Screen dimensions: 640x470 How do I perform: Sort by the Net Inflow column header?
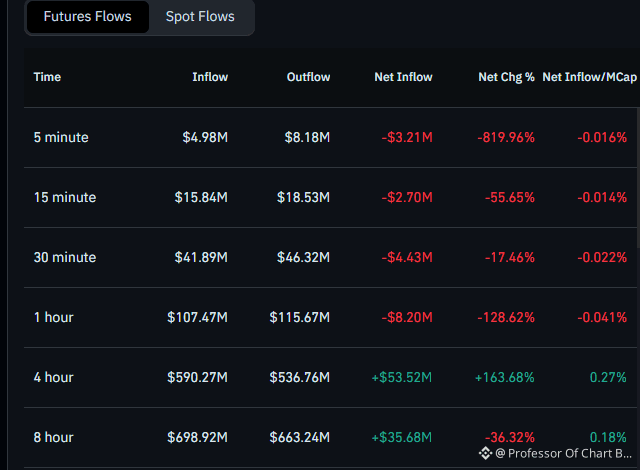click(403, 77)
